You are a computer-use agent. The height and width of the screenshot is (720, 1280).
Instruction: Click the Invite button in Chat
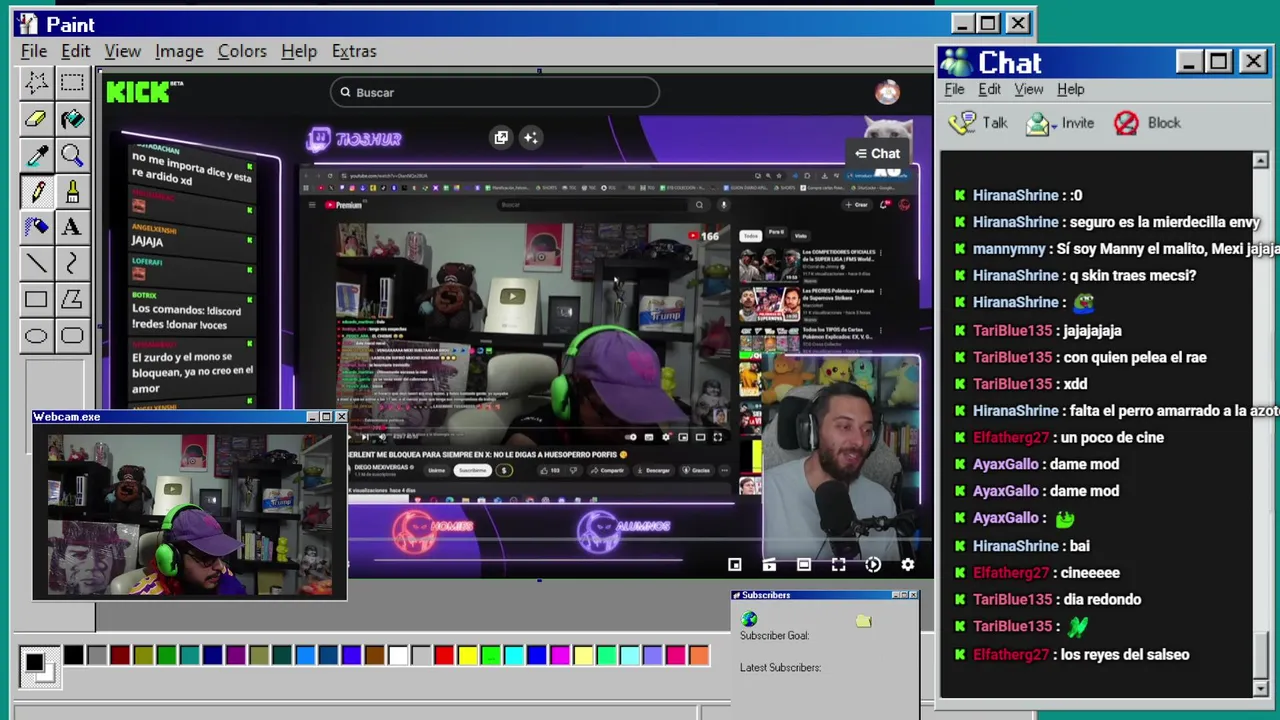(x=1061, y=123)
